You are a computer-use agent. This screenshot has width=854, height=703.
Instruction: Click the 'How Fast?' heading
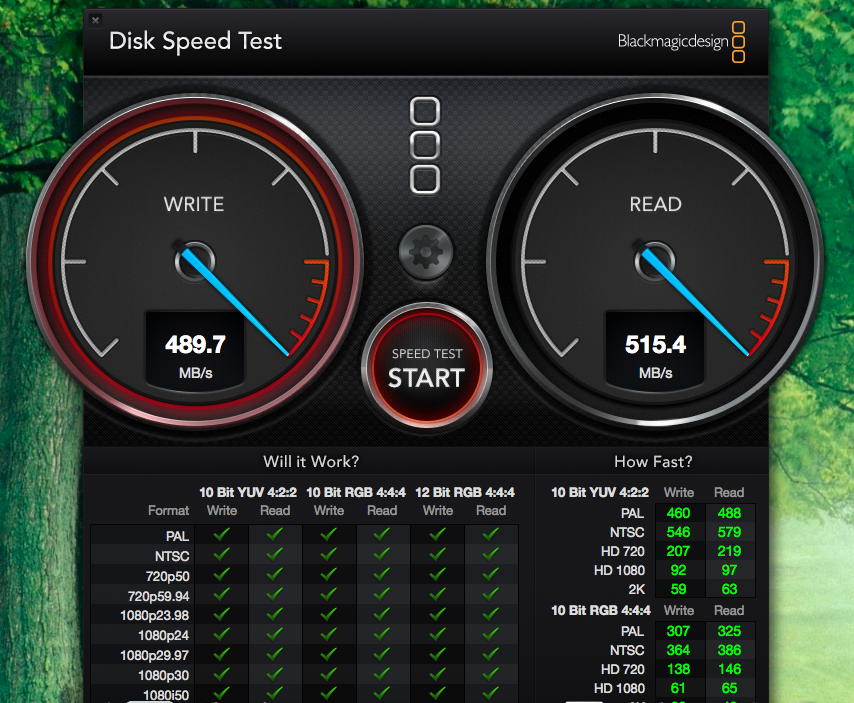(x=653, y=462)
